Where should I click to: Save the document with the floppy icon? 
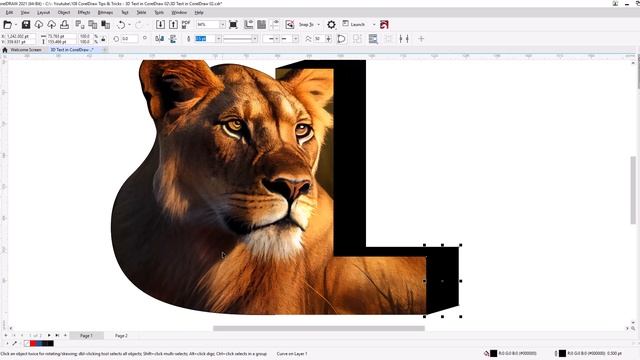[26, 25]
